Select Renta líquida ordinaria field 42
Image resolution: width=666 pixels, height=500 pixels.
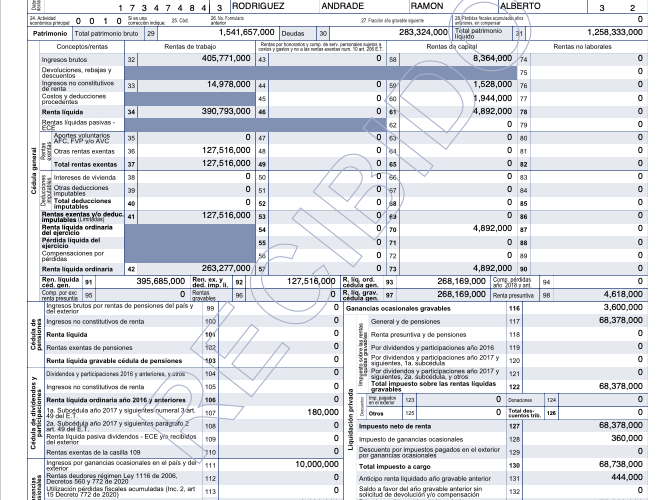(x=195, y=268)
